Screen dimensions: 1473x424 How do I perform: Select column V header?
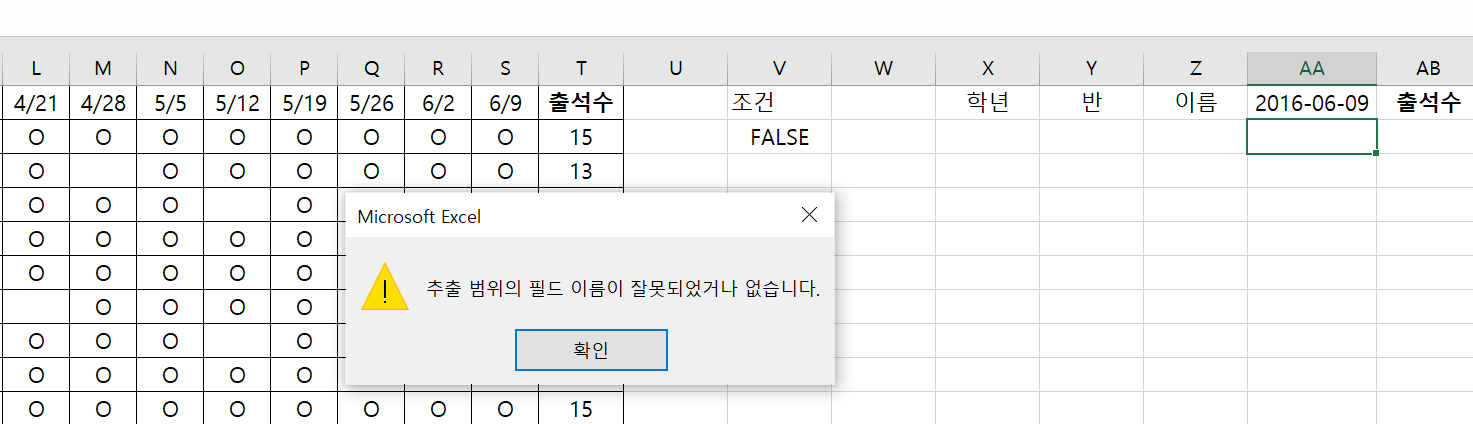[x=779, y=68]
